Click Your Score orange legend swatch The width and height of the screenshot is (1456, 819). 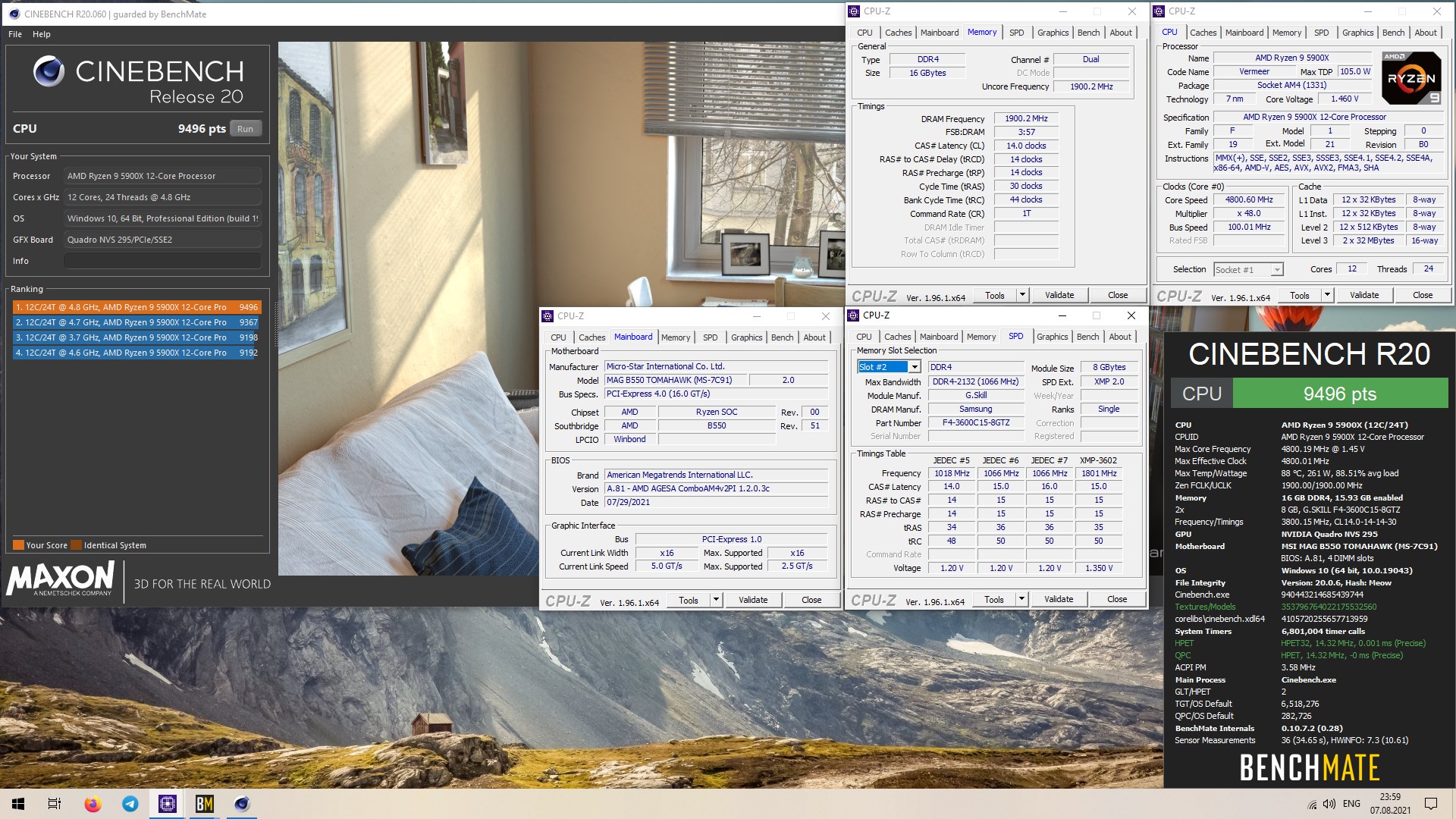[18, 545]
